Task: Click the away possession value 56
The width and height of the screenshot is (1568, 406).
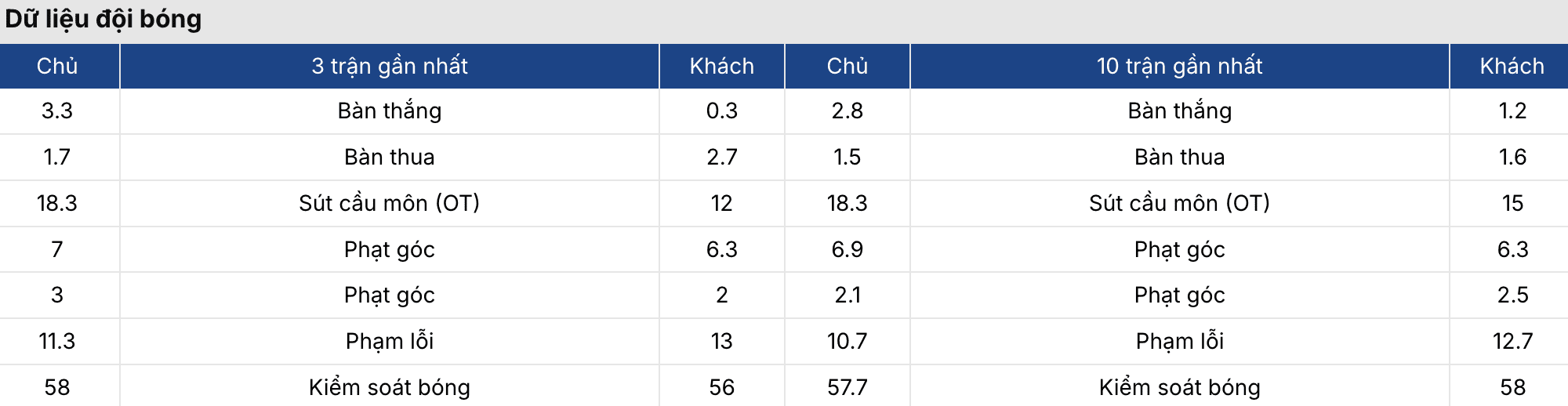Action: tap(721, 387)
